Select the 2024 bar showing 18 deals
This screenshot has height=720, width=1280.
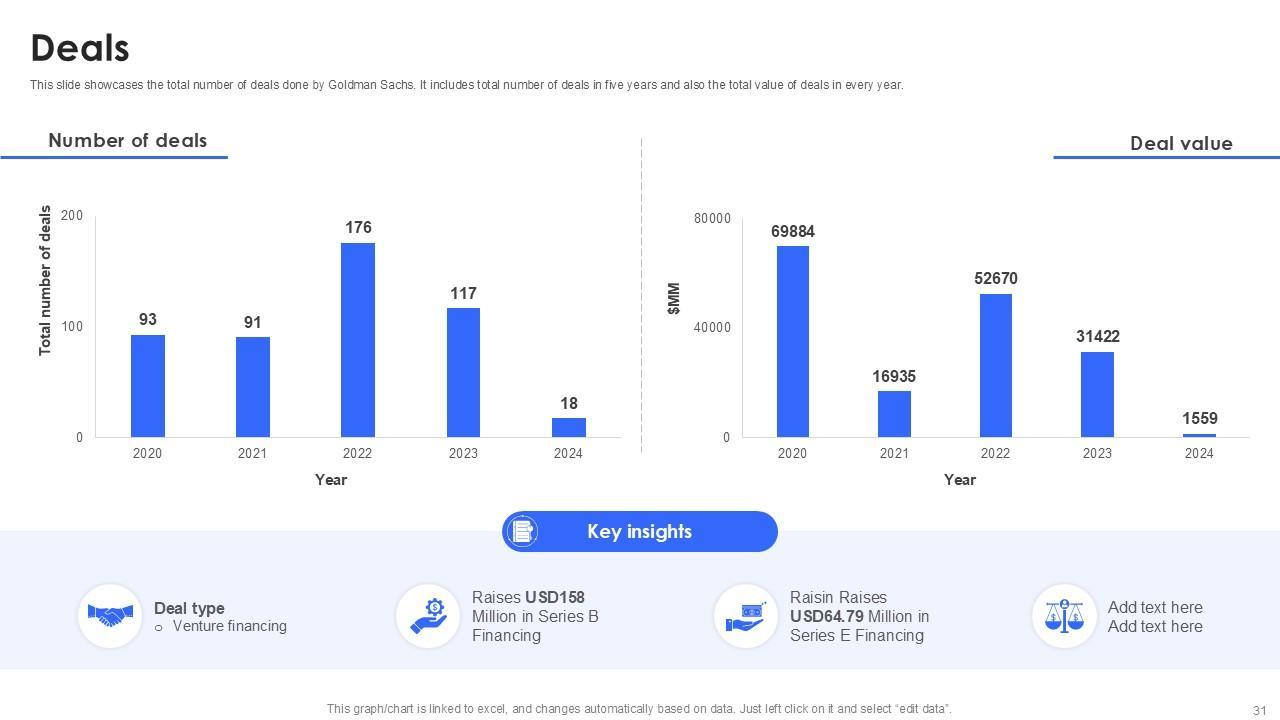(569, 428)
